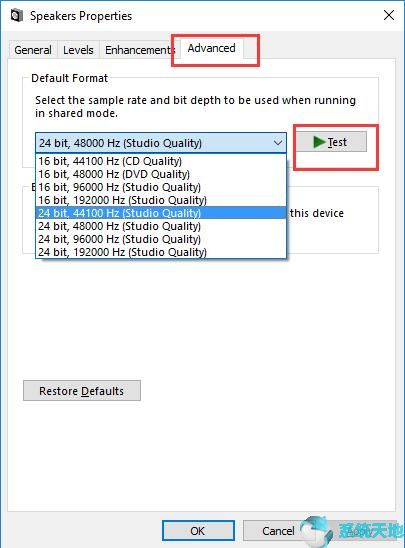Pick 16 bit, 96000 Hz (Studio Quality)
This screenshot has height=548, width=405.
pyautogui.click(x=161, y=187)
